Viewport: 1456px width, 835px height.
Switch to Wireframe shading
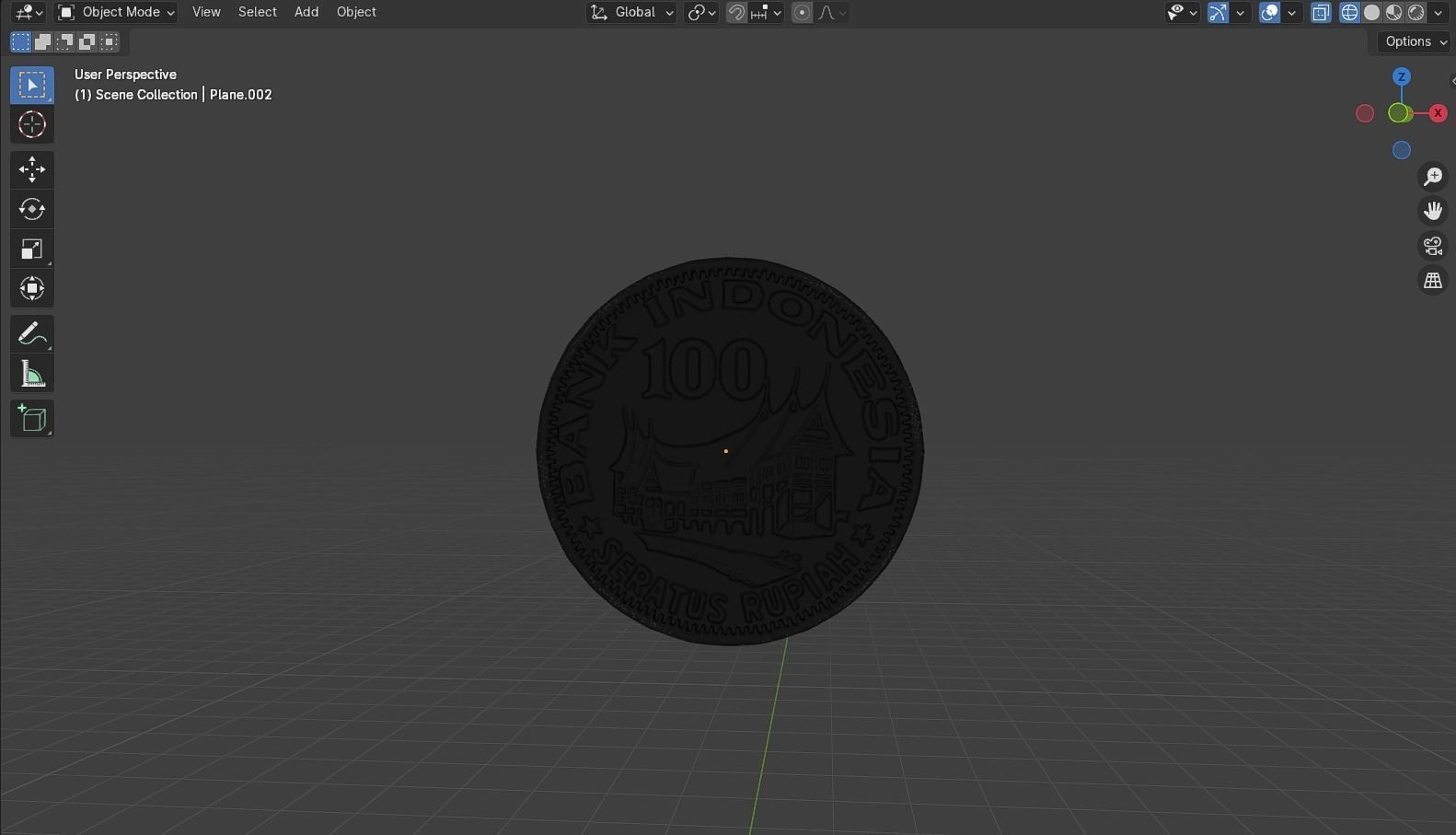[x=1349, y=12]
